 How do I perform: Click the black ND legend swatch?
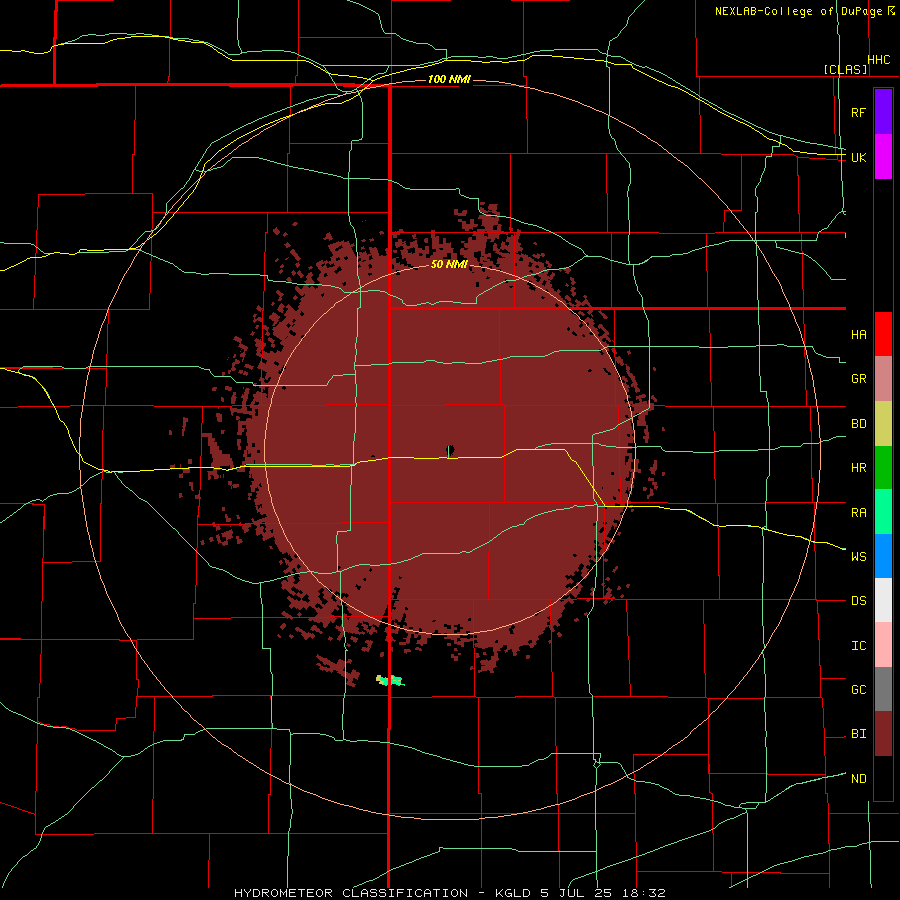[883, 778]
